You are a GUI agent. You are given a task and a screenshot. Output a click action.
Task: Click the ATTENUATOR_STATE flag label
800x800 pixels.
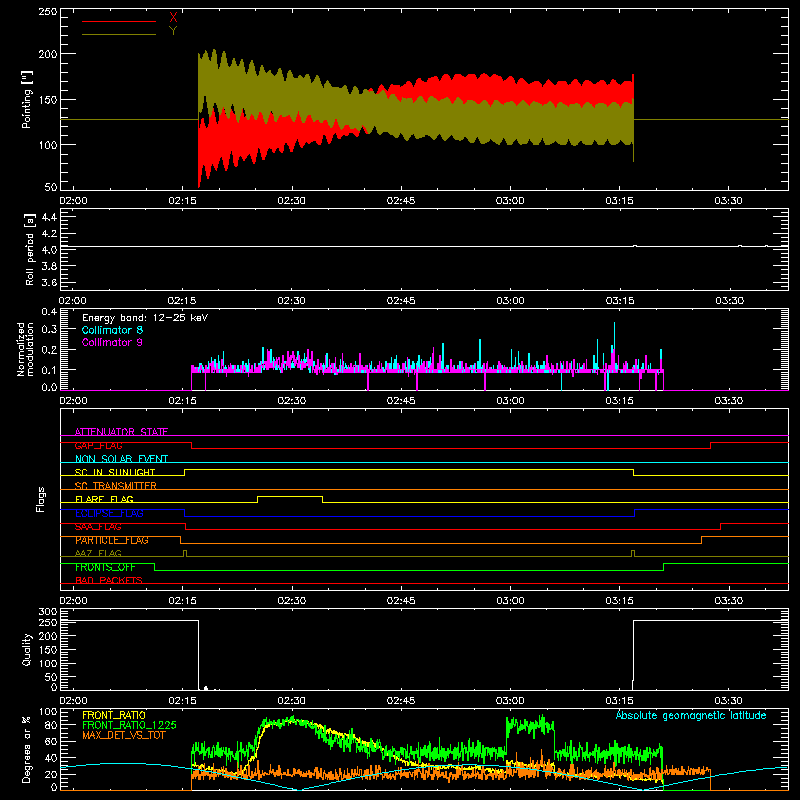(x=121, y=432)
